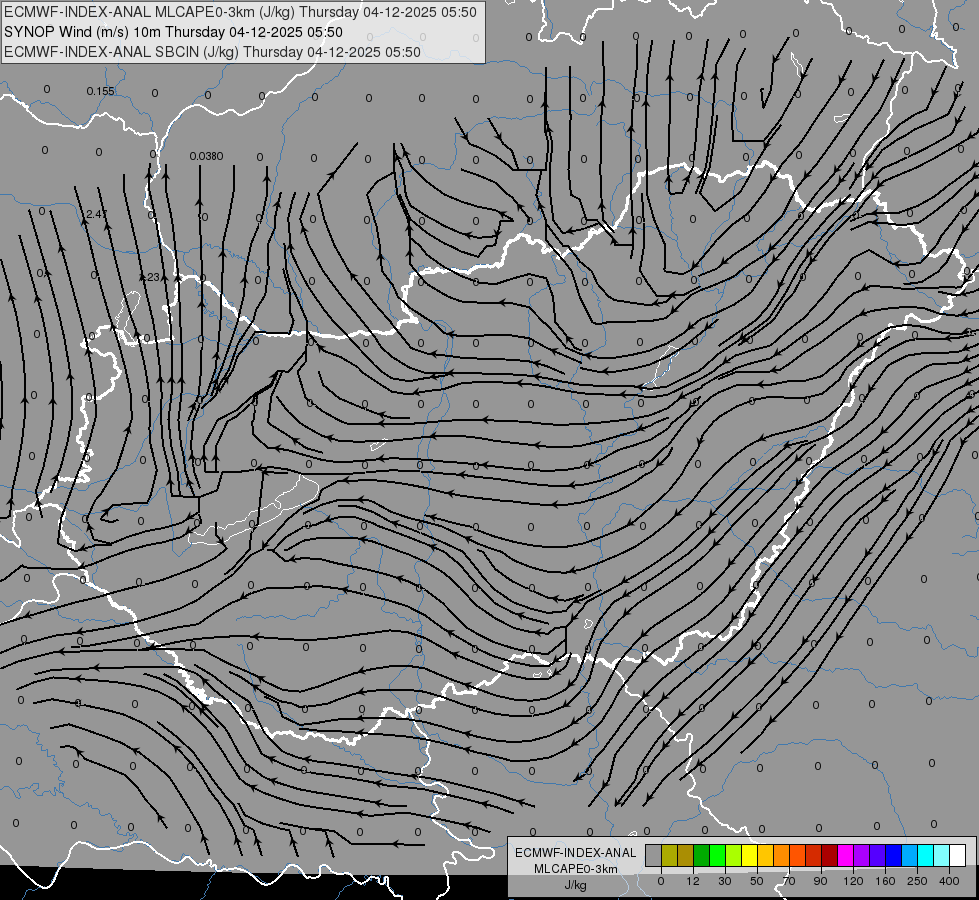Select the pure blue legend swatch
Image resolution: width=979 pixels, height=900 pixels.
(893, 855)
